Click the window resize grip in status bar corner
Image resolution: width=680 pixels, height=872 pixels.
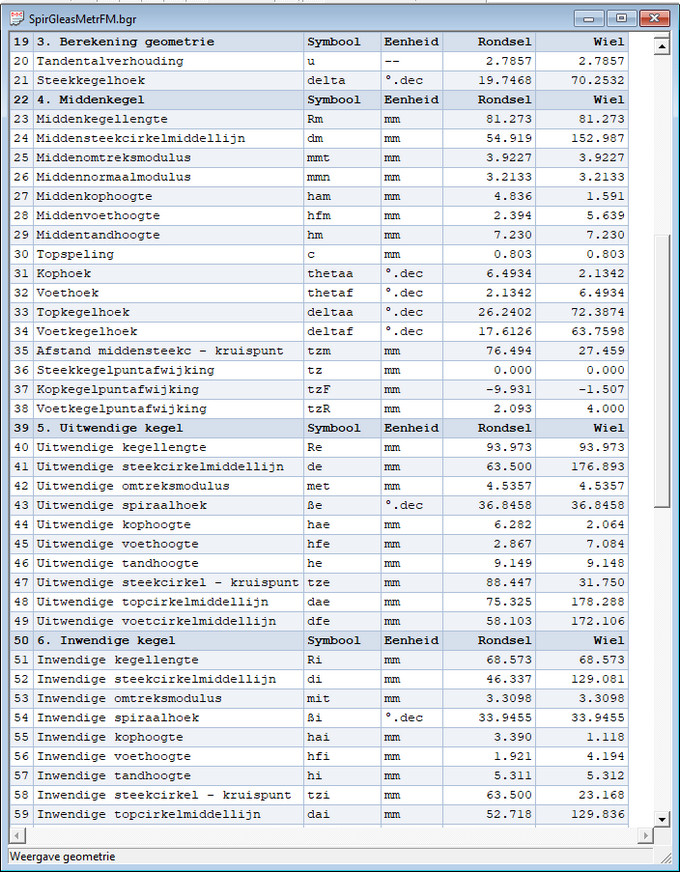pos(664,857)
